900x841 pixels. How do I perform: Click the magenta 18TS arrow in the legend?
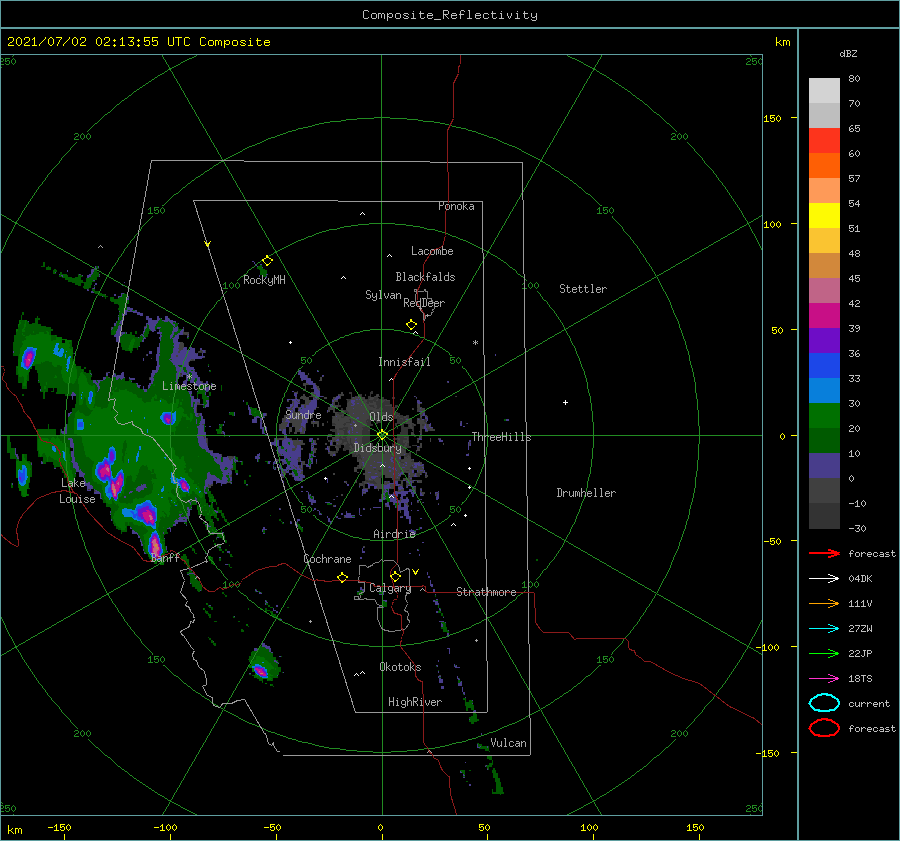point(824,679)
